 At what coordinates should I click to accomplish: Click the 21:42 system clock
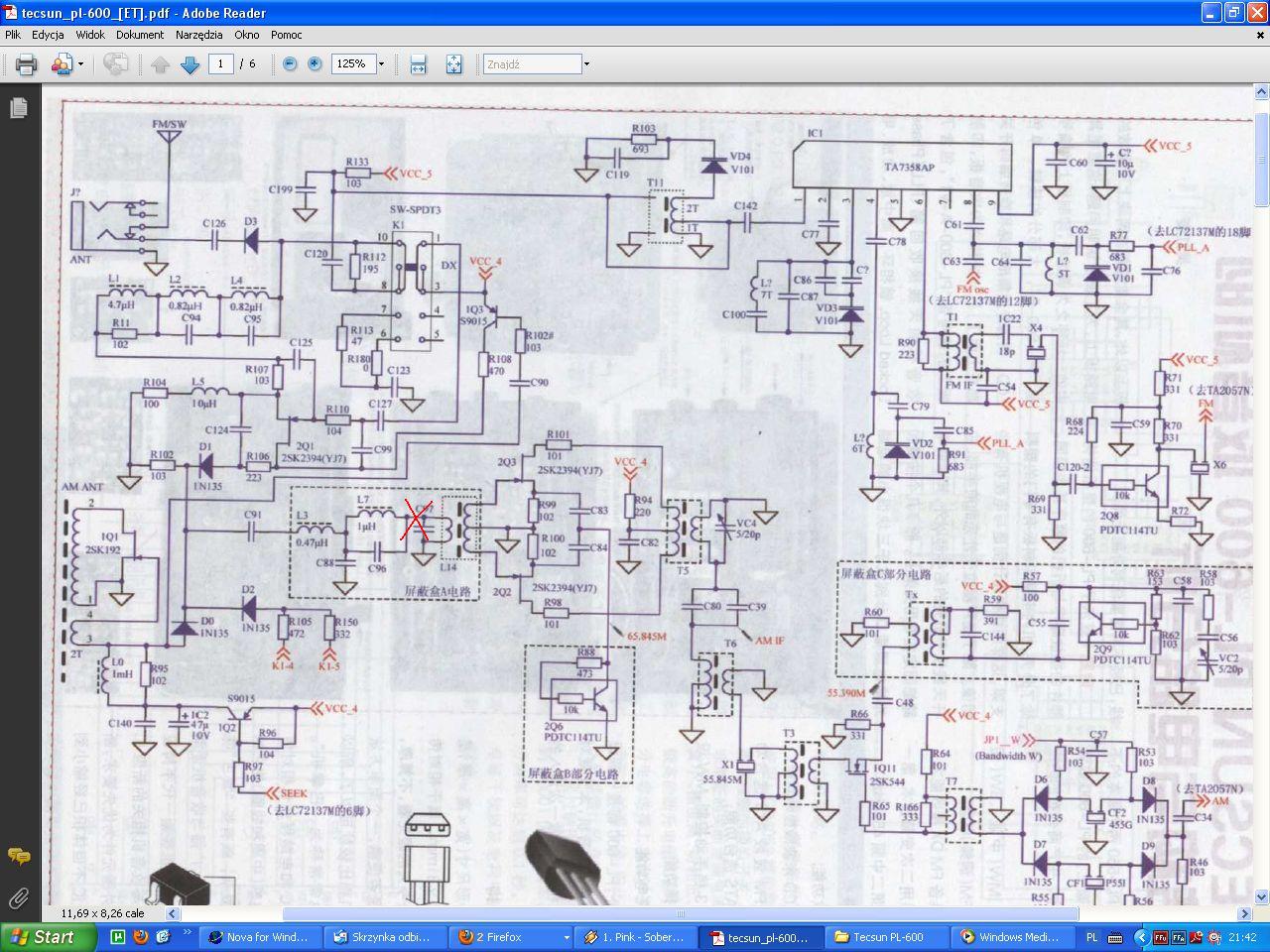pyautogui.click(x=1243, y=937)
